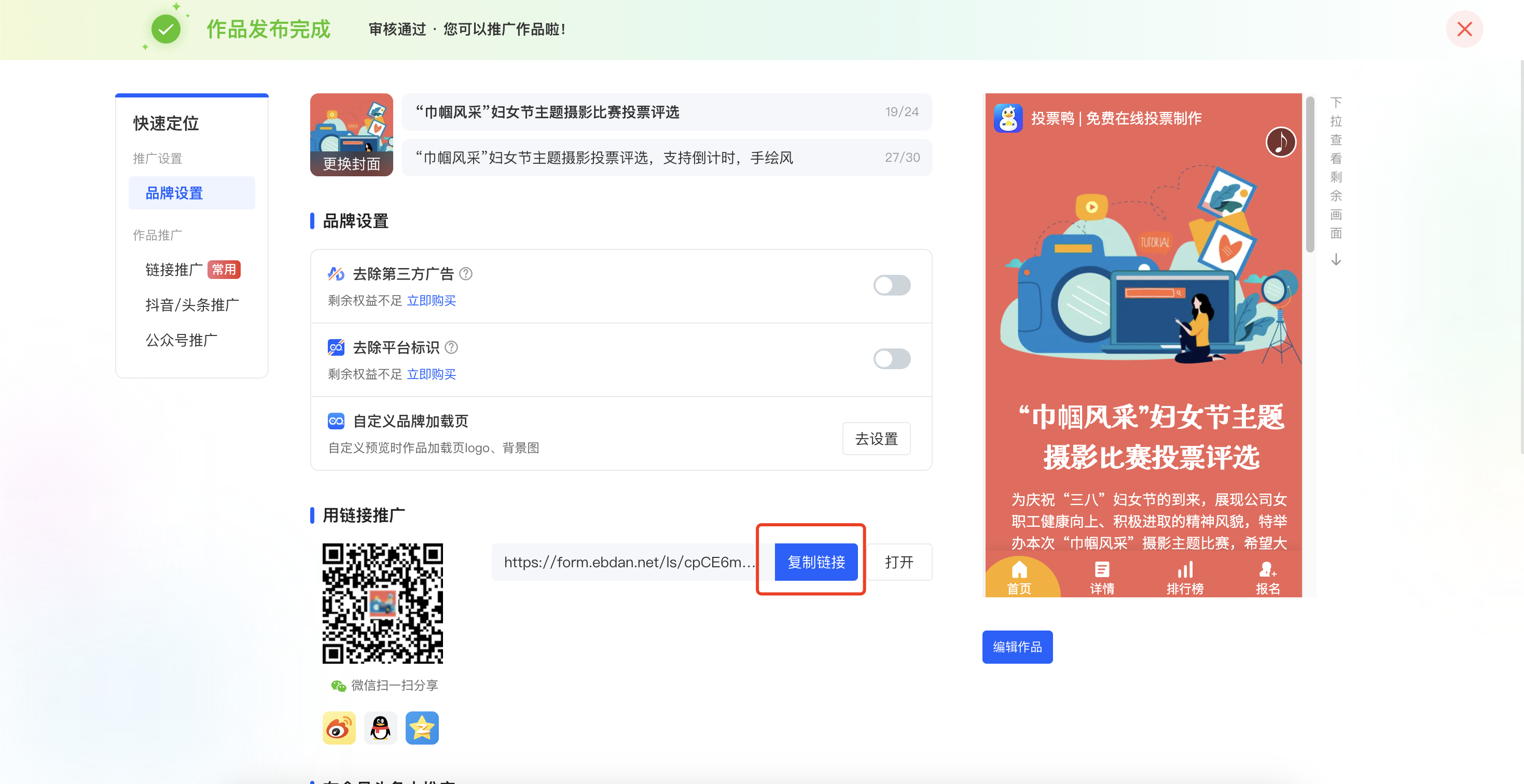Edit the description field with 27/30 counter
The height and width of the screenshot is (784, 1524).
click(667, 158)
